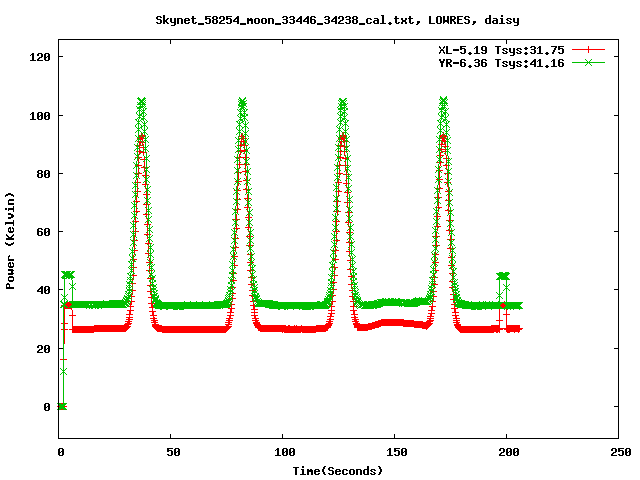
Task: Click the y-axis tick label 80
Action: coord(44,174)
